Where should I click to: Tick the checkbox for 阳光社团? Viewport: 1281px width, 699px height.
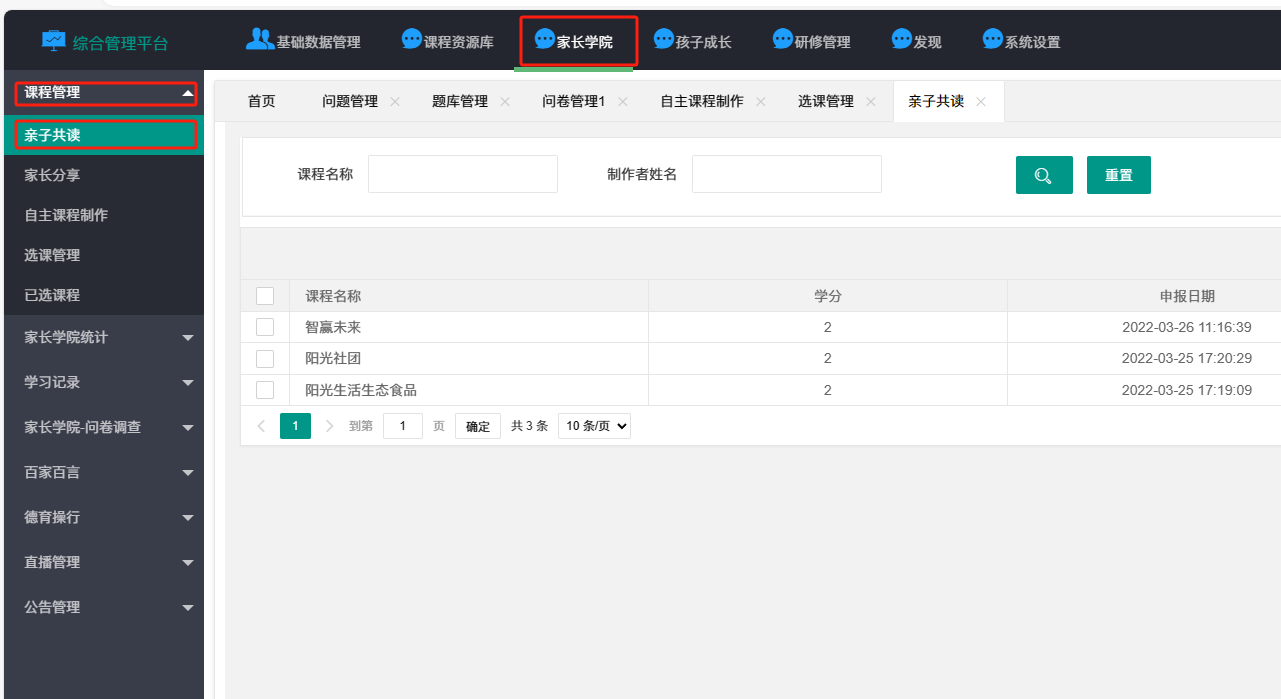[265, 358]
